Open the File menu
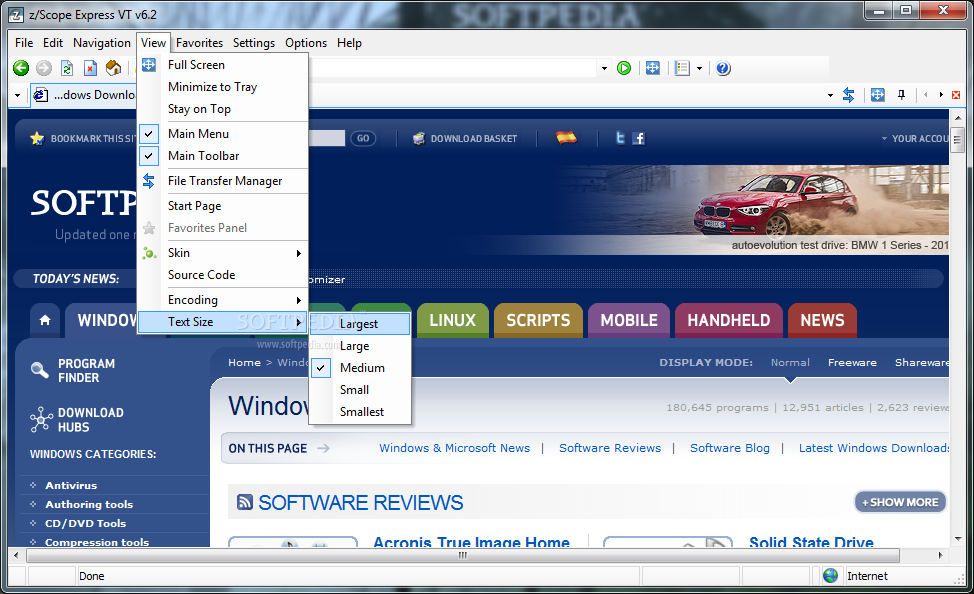 point(24,43)
